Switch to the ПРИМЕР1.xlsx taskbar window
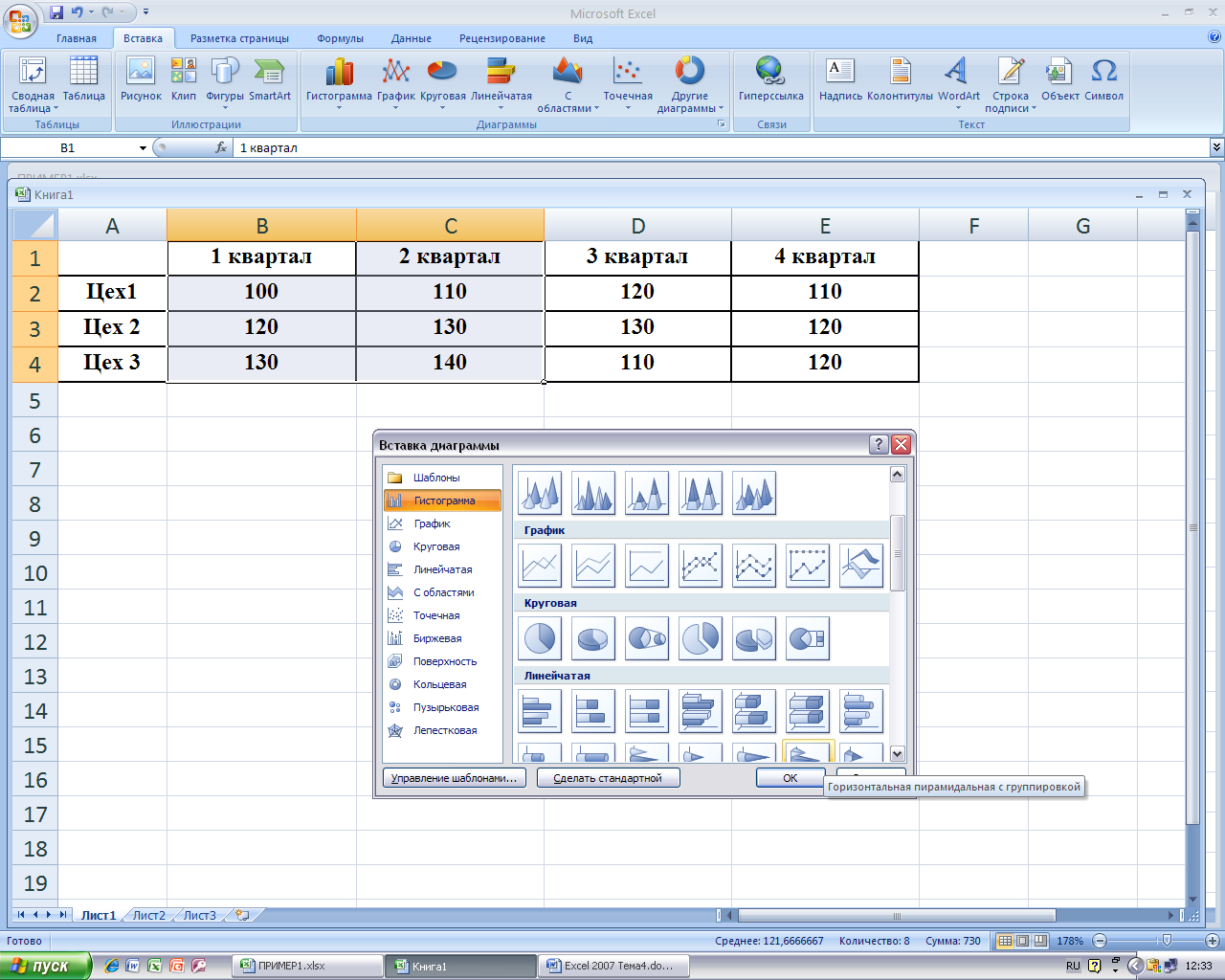 coord(307,966)
